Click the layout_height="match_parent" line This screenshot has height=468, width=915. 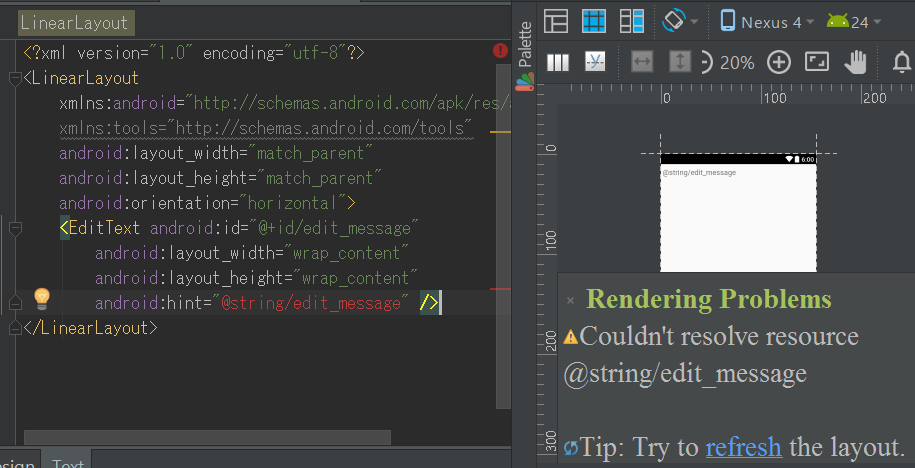coord(221,179)
